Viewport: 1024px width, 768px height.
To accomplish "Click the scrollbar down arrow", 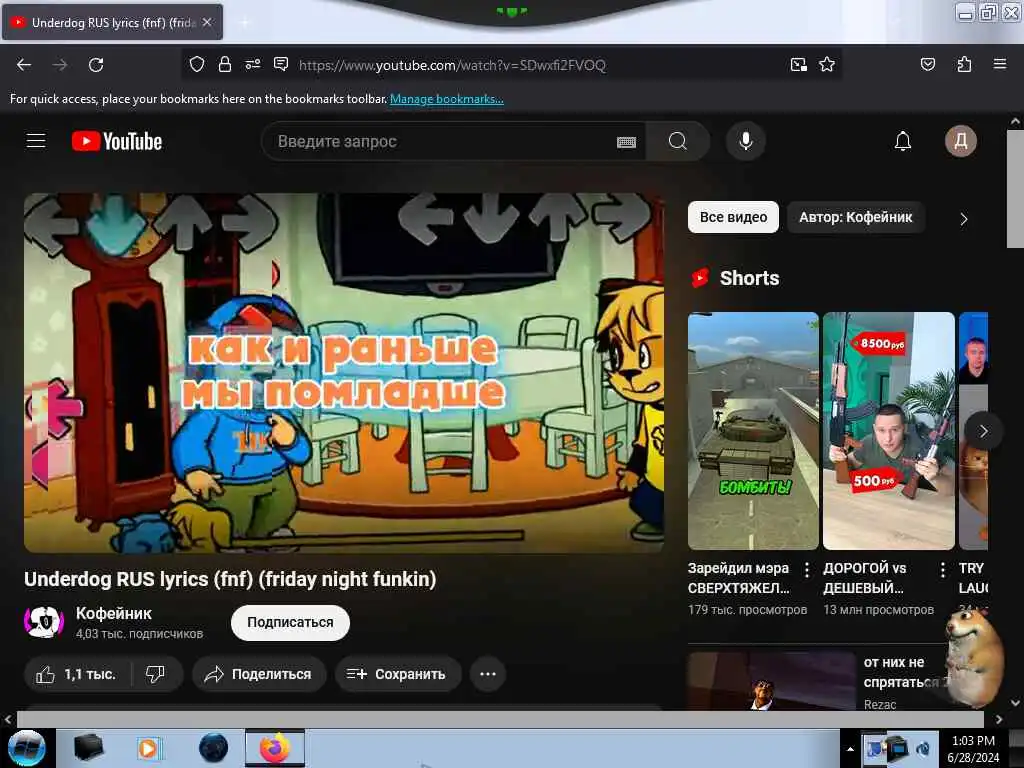I will 1015,703.
